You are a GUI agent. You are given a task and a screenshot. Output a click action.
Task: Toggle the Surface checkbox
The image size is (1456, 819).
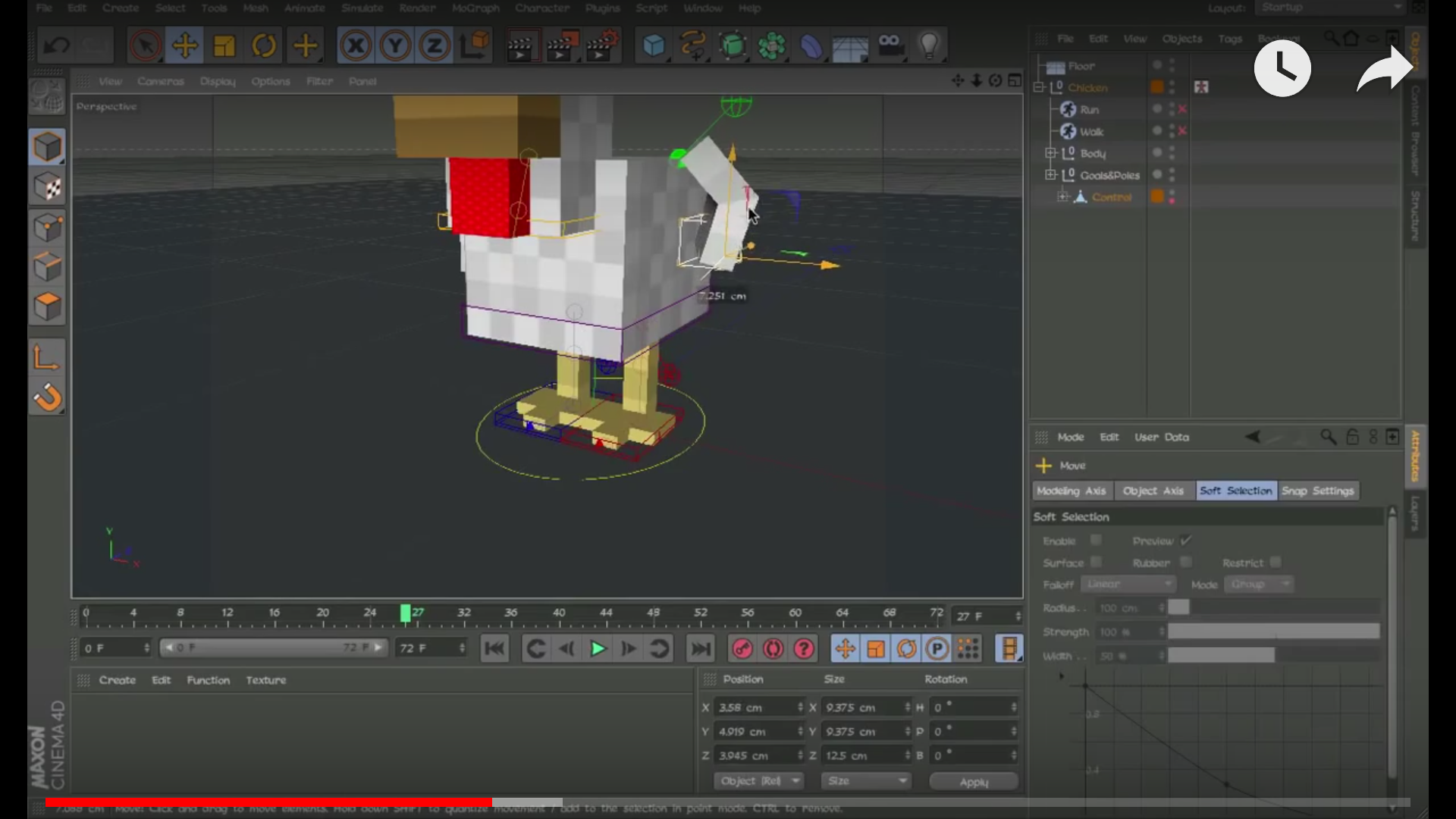pyautogui.click(x=1096, y=563)
